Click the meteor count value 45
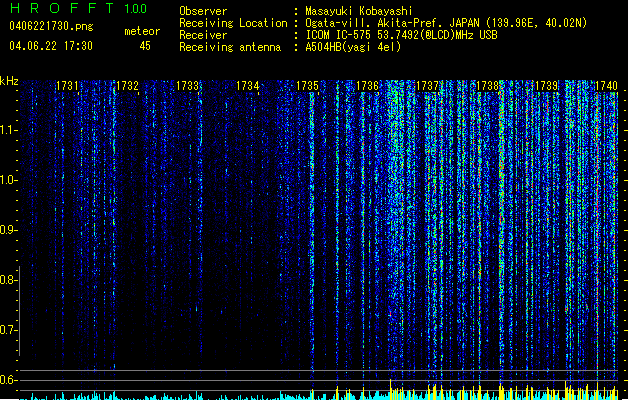Image resolution: width=629 pixels, height=400 pixels. (145, 46)
